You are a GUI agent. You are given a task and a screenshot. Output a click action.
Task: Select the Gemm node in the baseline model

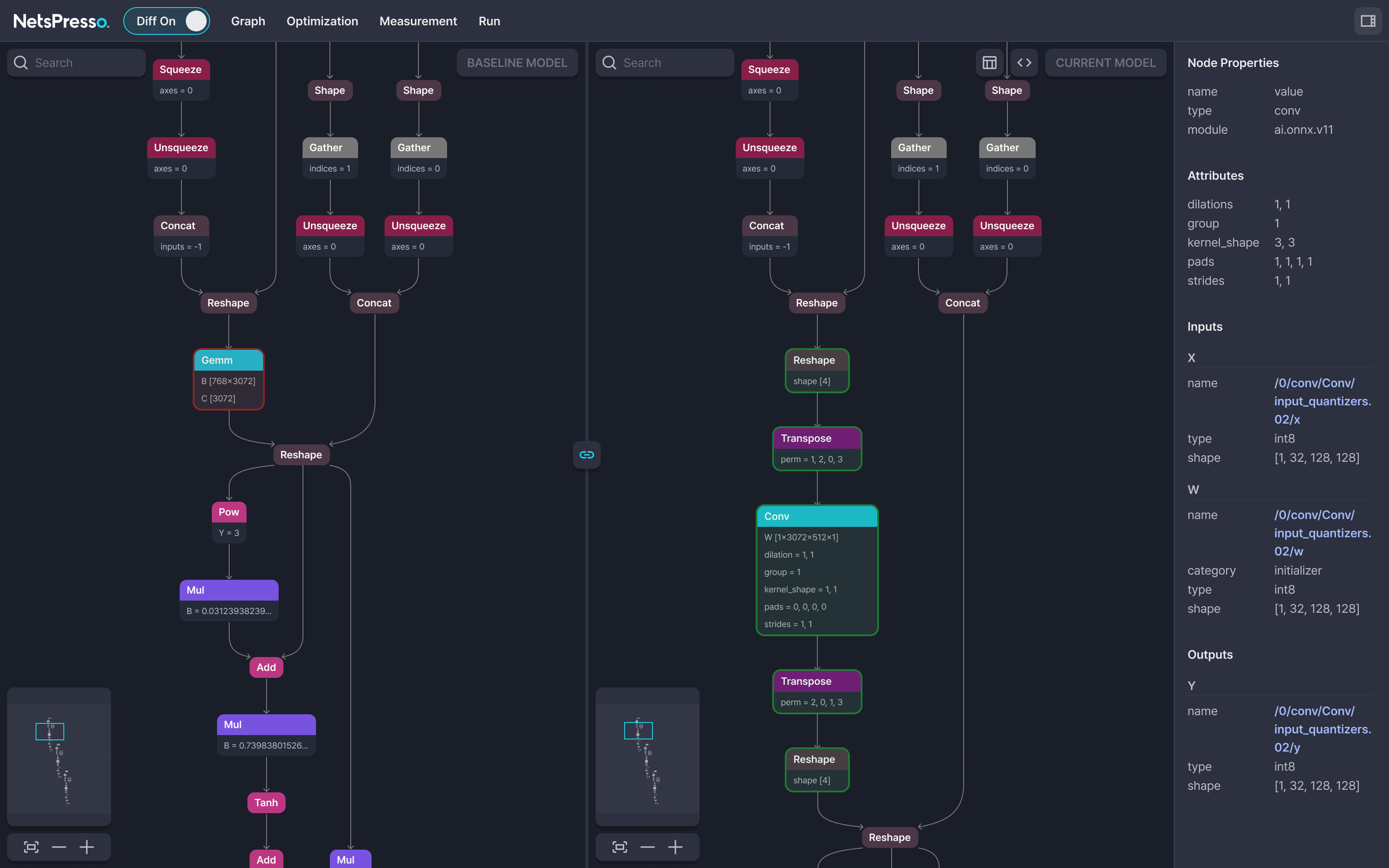coord(228,360)
